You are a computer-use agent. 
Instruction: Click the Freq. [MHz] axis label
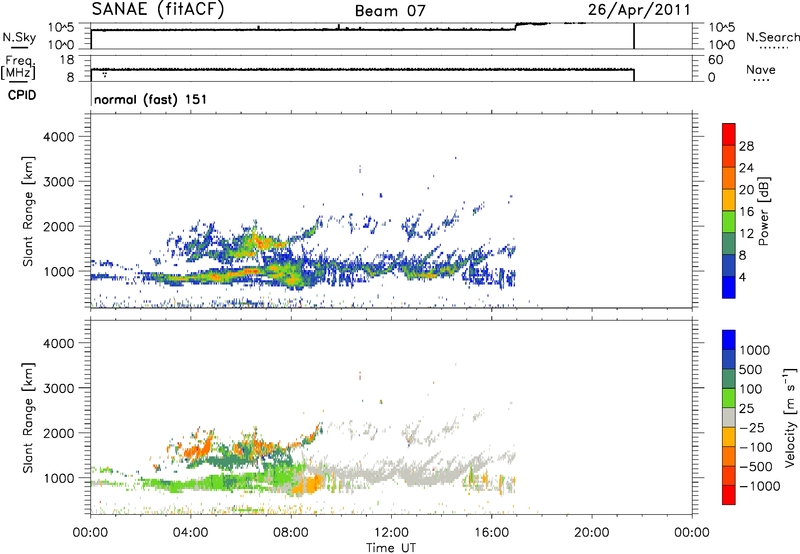[19, 67]
